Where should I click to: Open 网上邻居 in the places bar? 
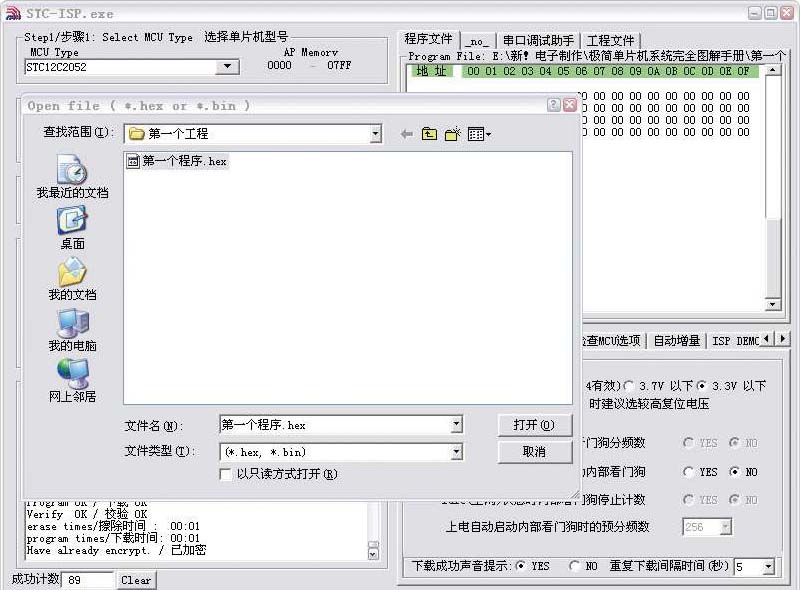72,381
